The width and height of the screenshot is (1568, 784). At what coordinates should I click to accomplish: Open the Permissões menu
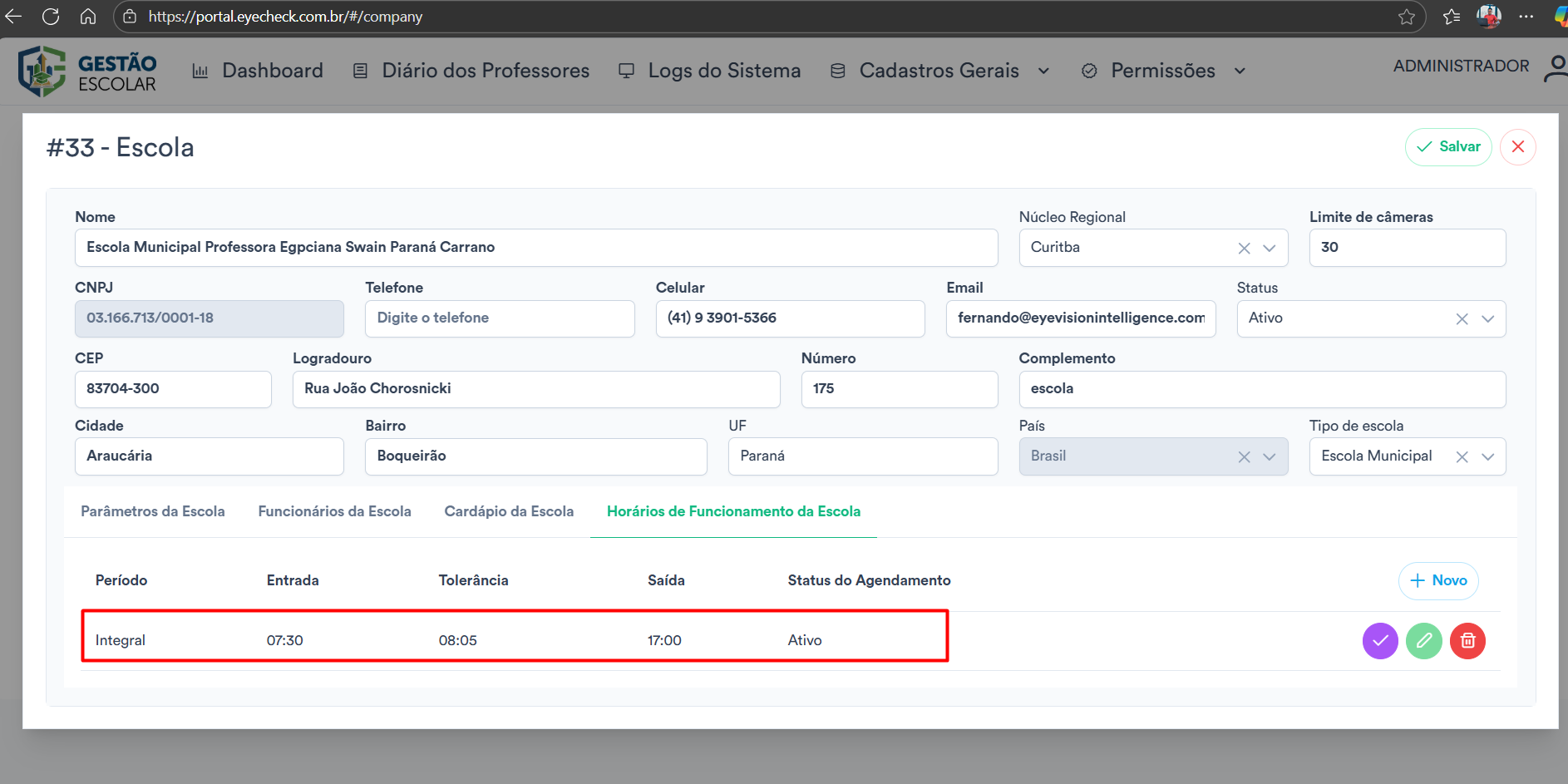(1162, 71)
